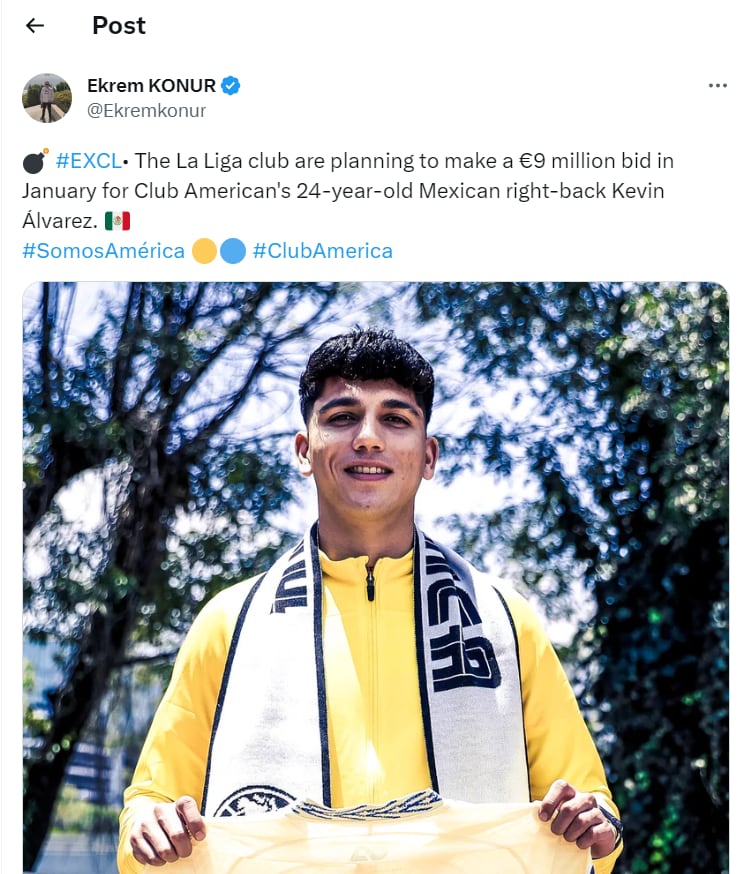The image size is (746, 874).
Task: Go back using the left arrow
Action: click(x=35, y=26)
